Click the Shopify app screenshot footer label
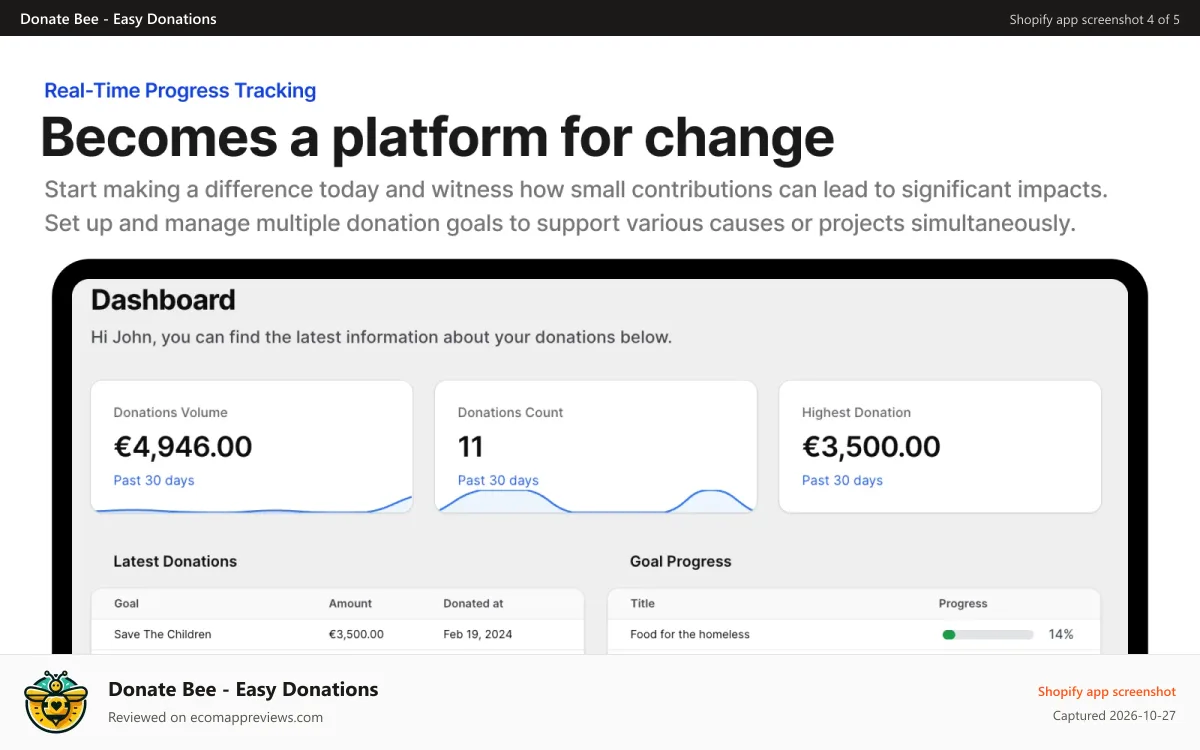 (1107, 691)
